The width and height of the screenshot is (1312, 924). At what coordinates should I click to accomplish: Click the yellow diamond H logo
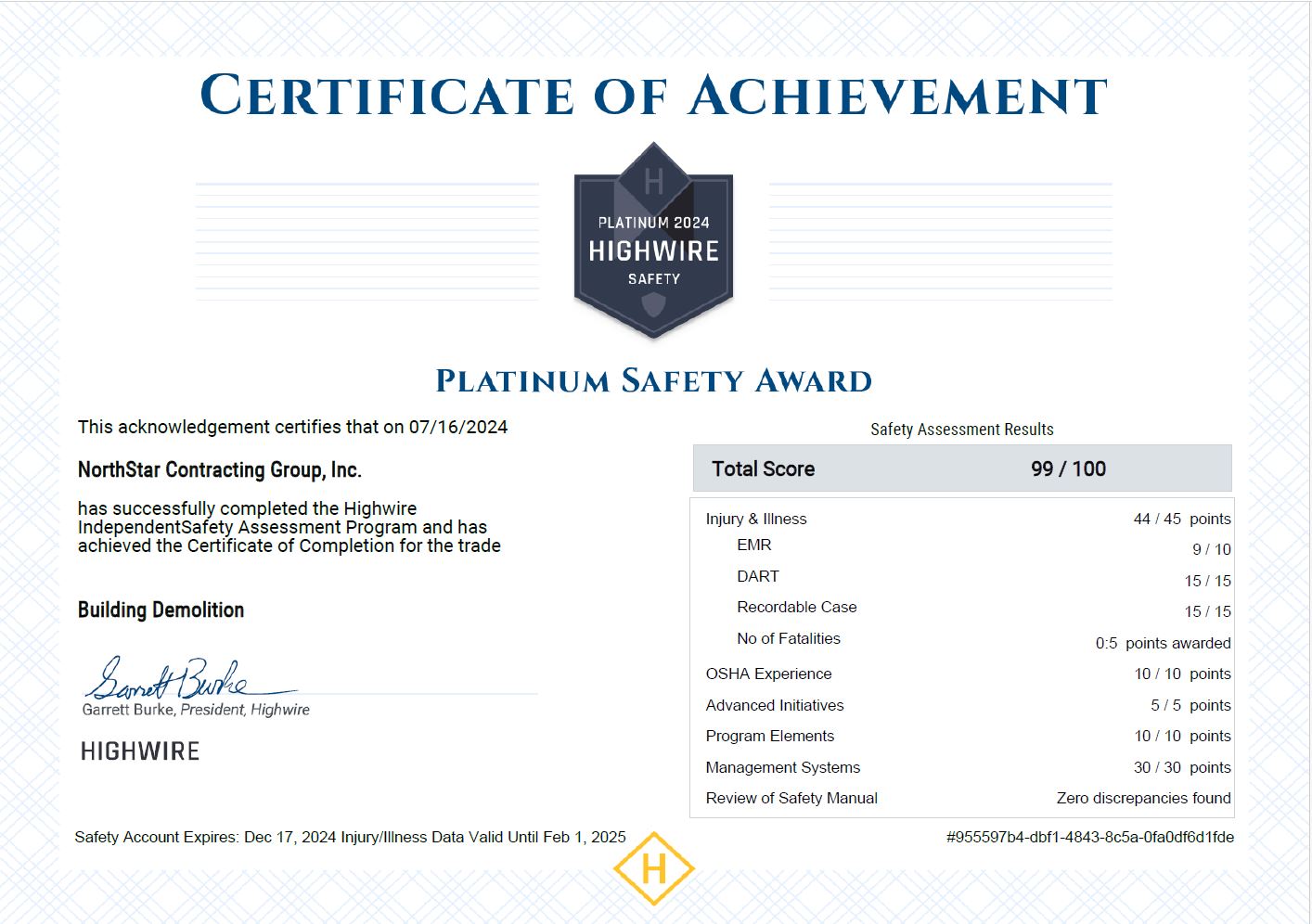pos(654,869)
